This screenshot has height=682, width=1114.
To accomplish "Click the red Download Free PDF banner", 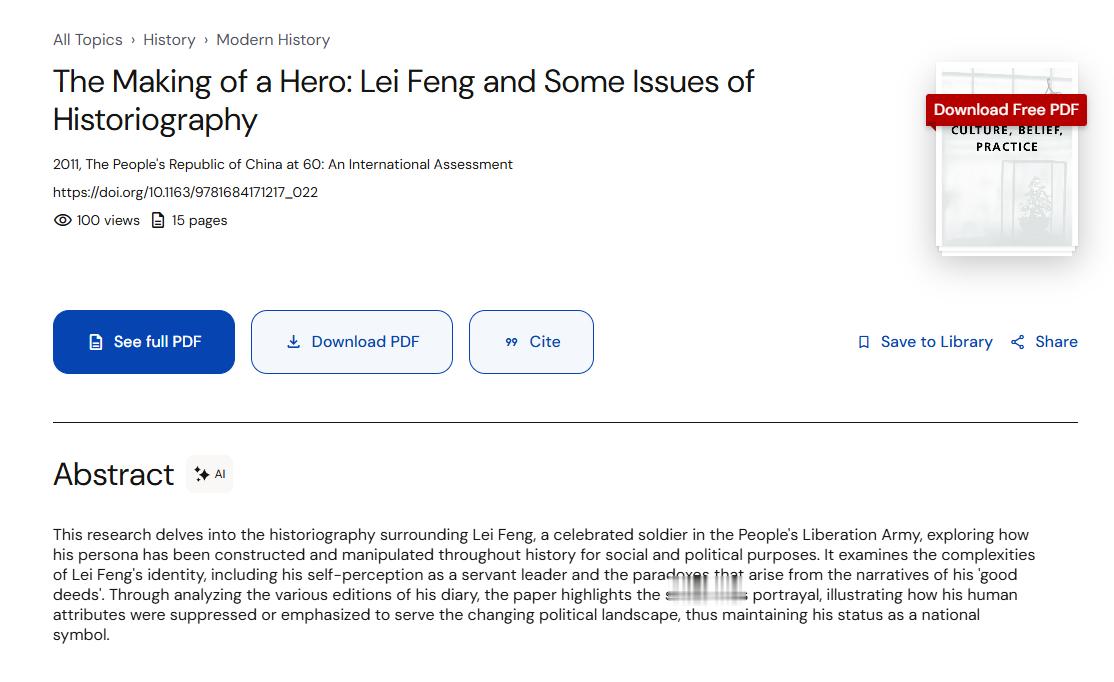I will point(1006,110).
